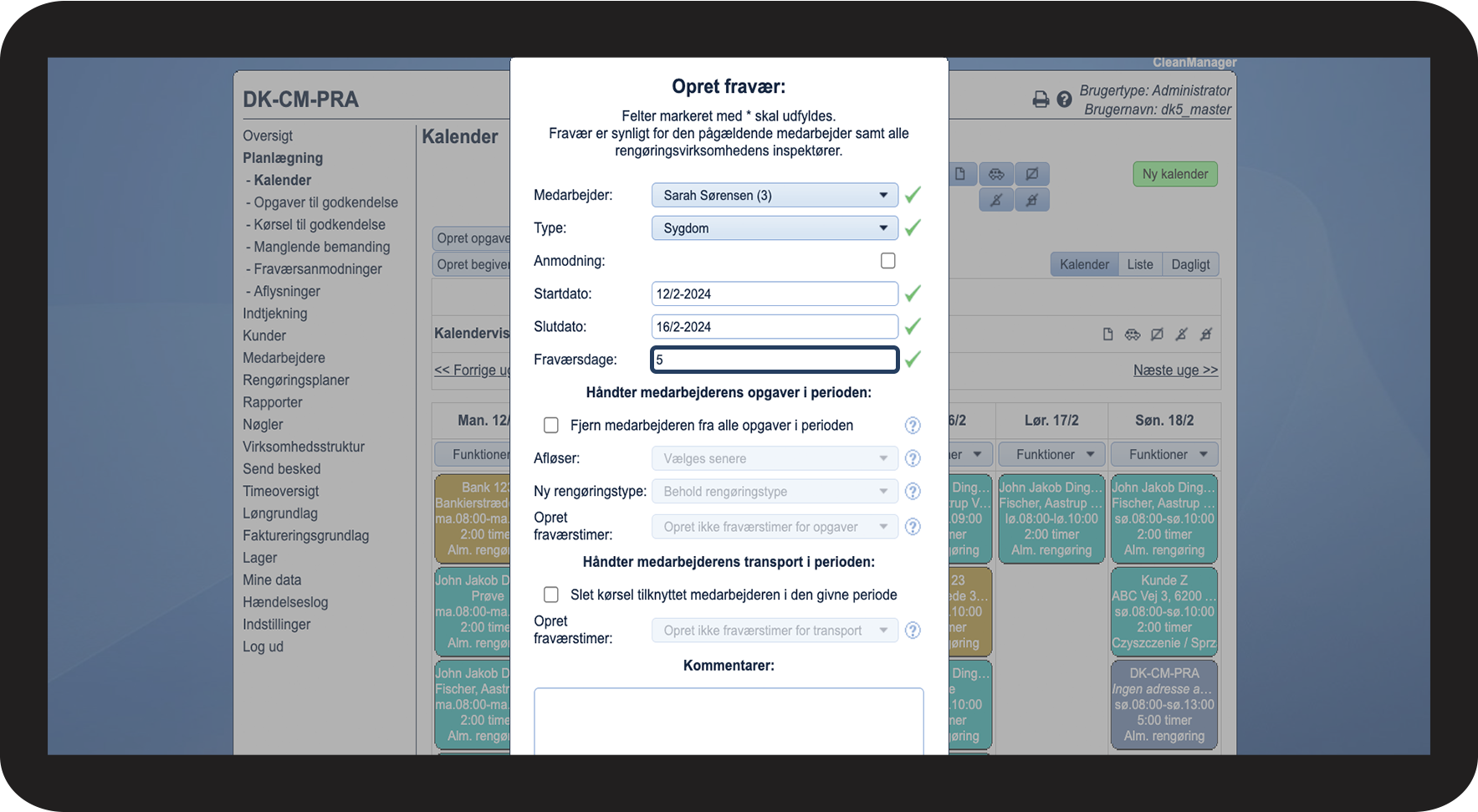Image resolution: width=1478 pixels, height=812 pixels.
Task: Open the John Jakob task card on Lør. 17/2
Action: click(1051, 518)
